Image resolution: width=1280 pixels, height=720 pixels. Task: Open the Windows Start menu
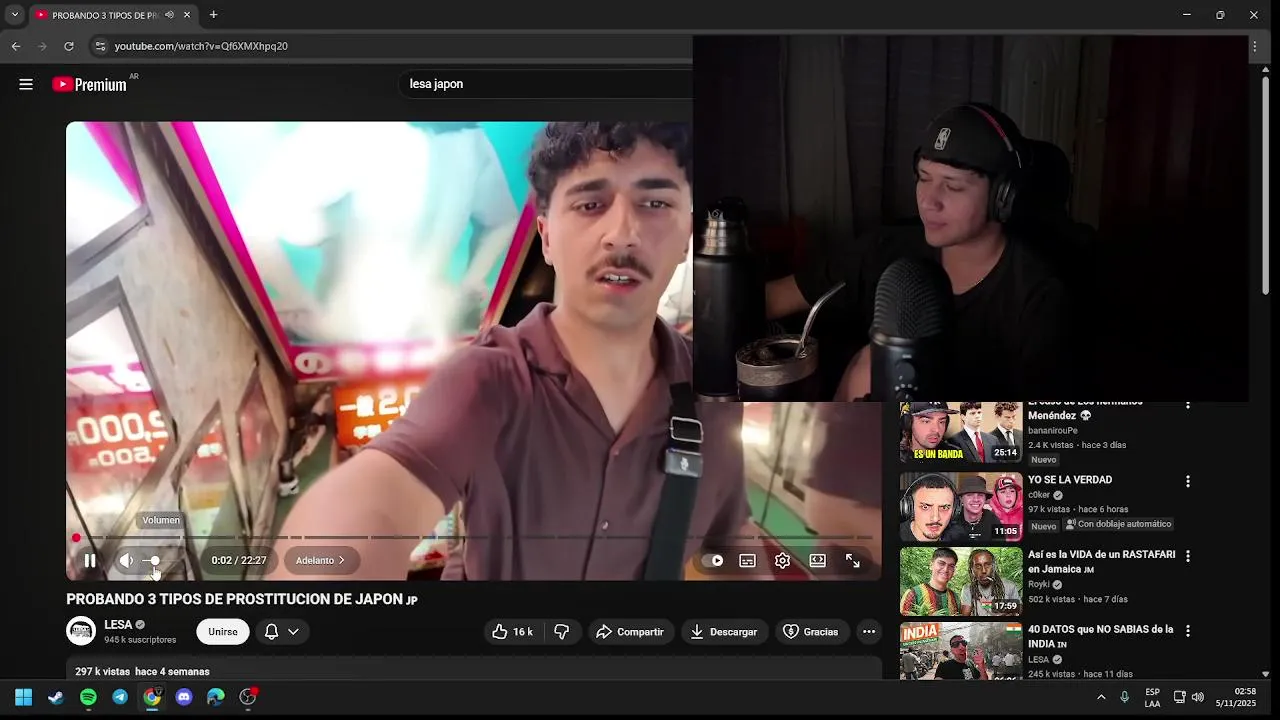point(24,697)
